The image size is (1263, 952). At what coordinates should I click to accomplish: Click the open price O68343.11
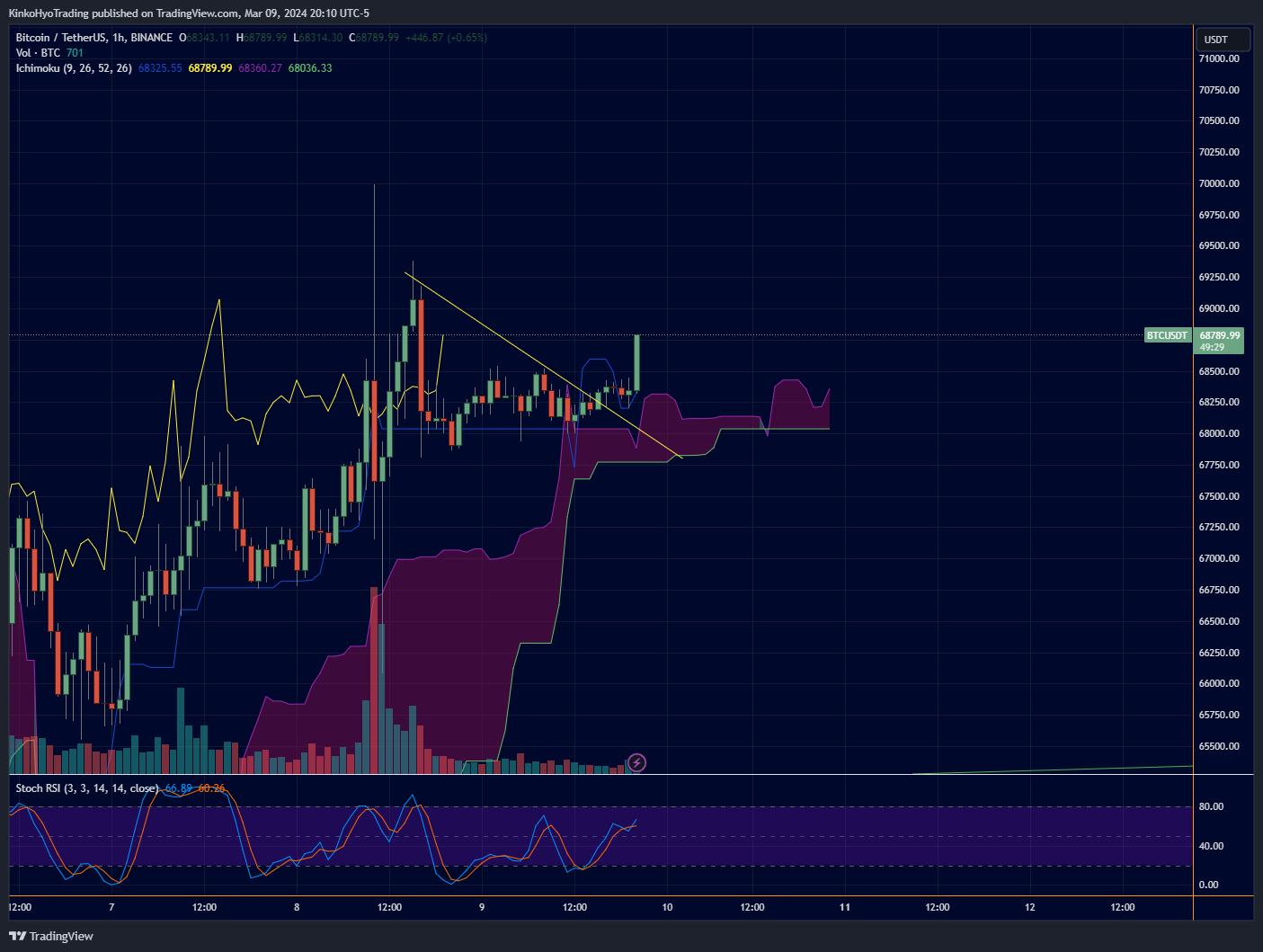pyautogui.click(x=204, y=38)
